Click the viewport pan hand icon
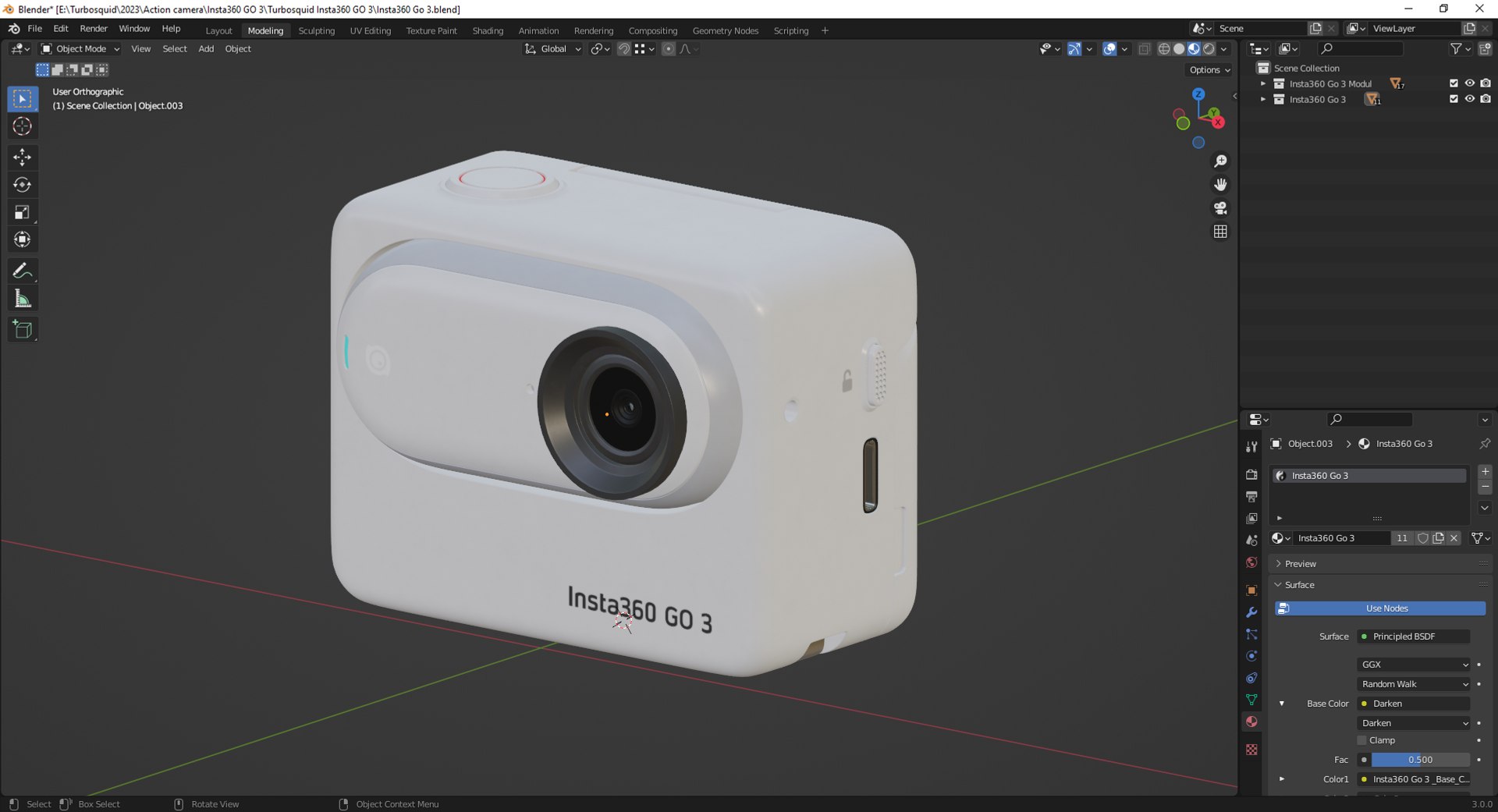The image size is (1498, 812). coord(1220,185)
